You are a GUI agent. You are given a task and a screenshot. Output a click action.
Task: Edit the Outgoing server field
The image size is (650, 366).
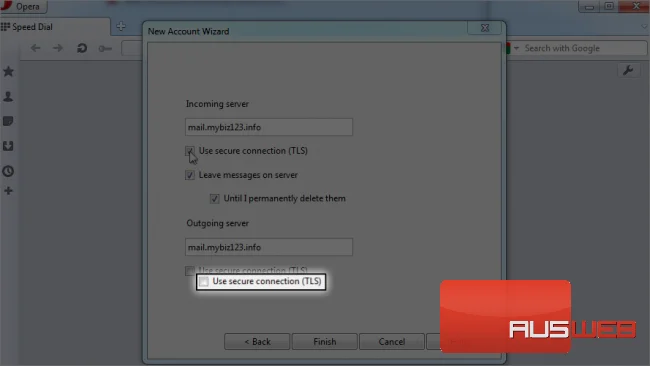coord(269,247)
